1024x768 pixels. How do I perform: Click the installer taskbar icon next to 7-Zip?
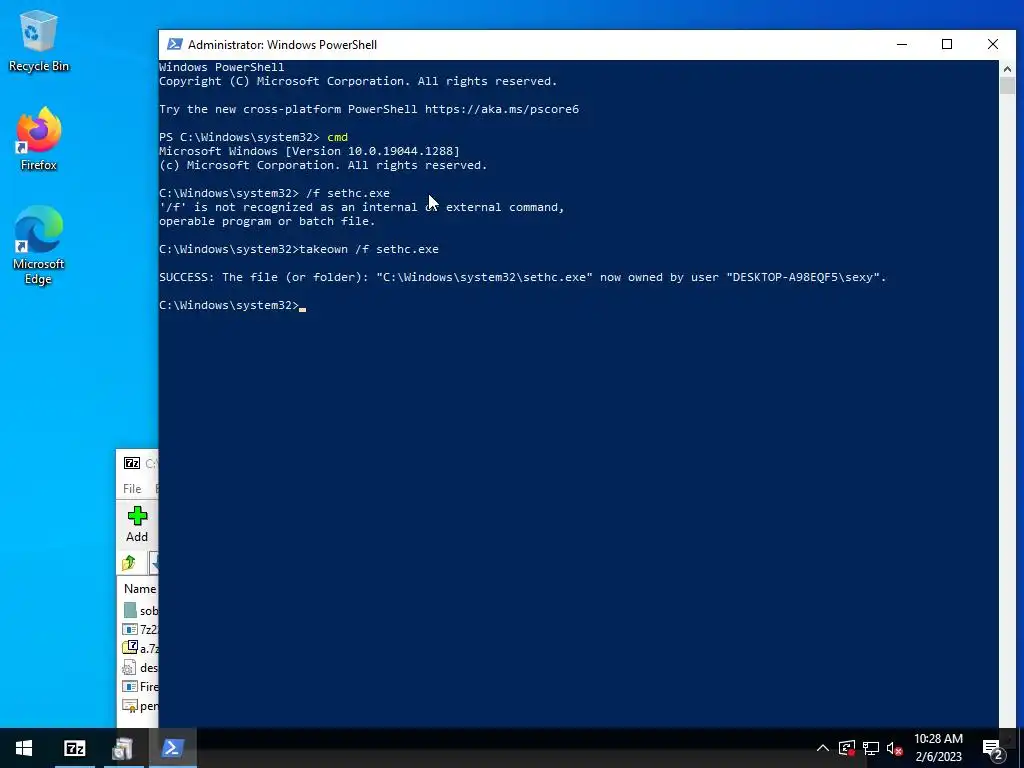click(123, 748)
